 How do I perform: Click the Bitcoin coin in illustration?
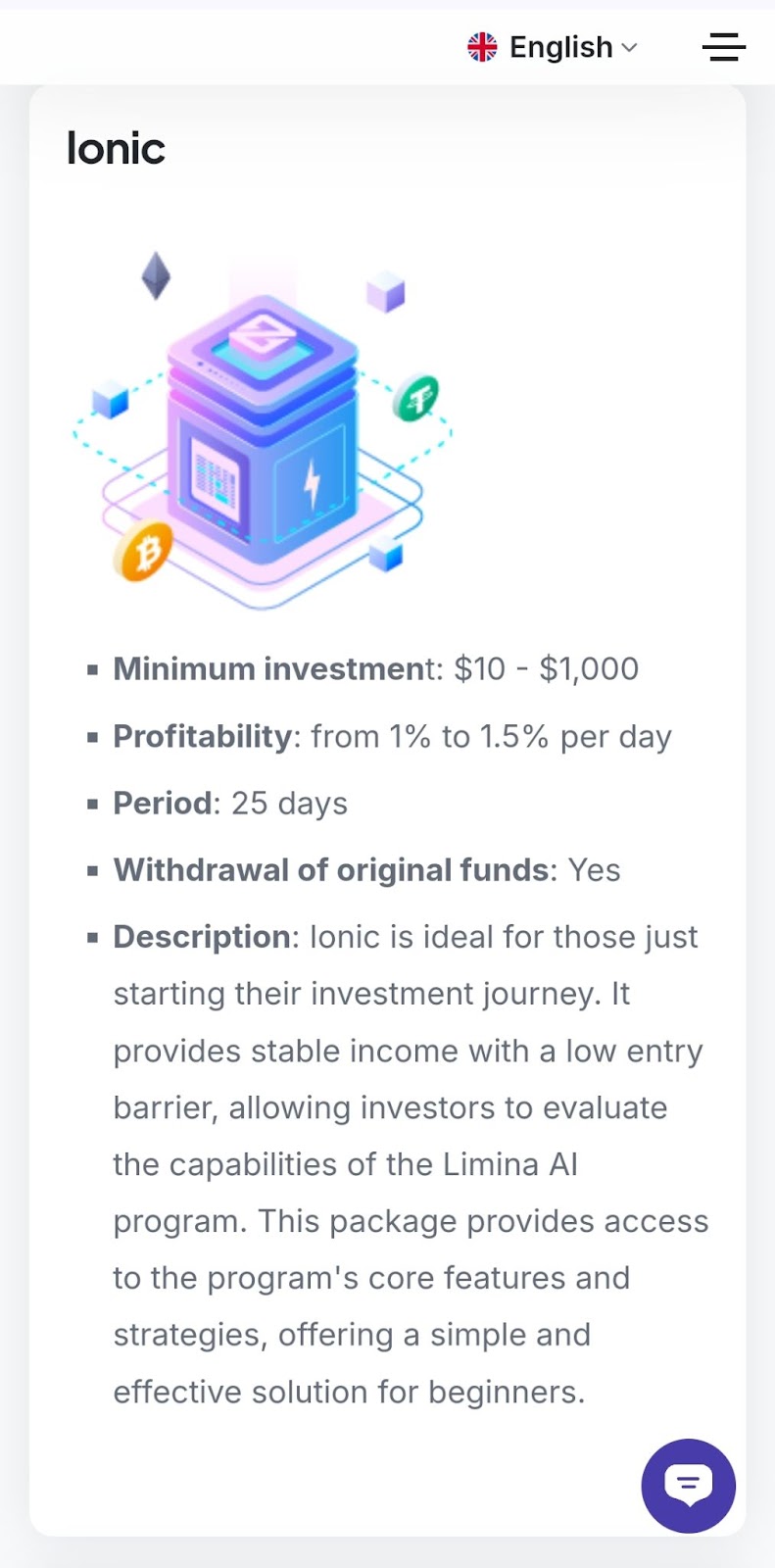145,552
